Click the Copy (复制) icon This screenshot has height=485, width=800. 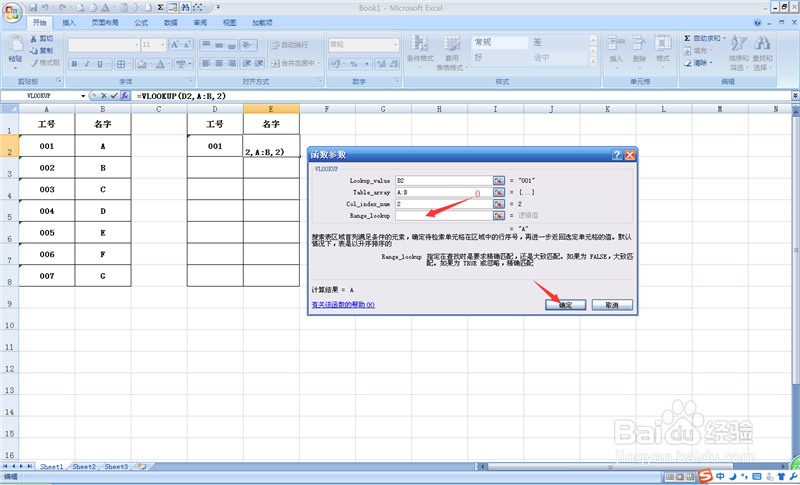tap(34, 50)
